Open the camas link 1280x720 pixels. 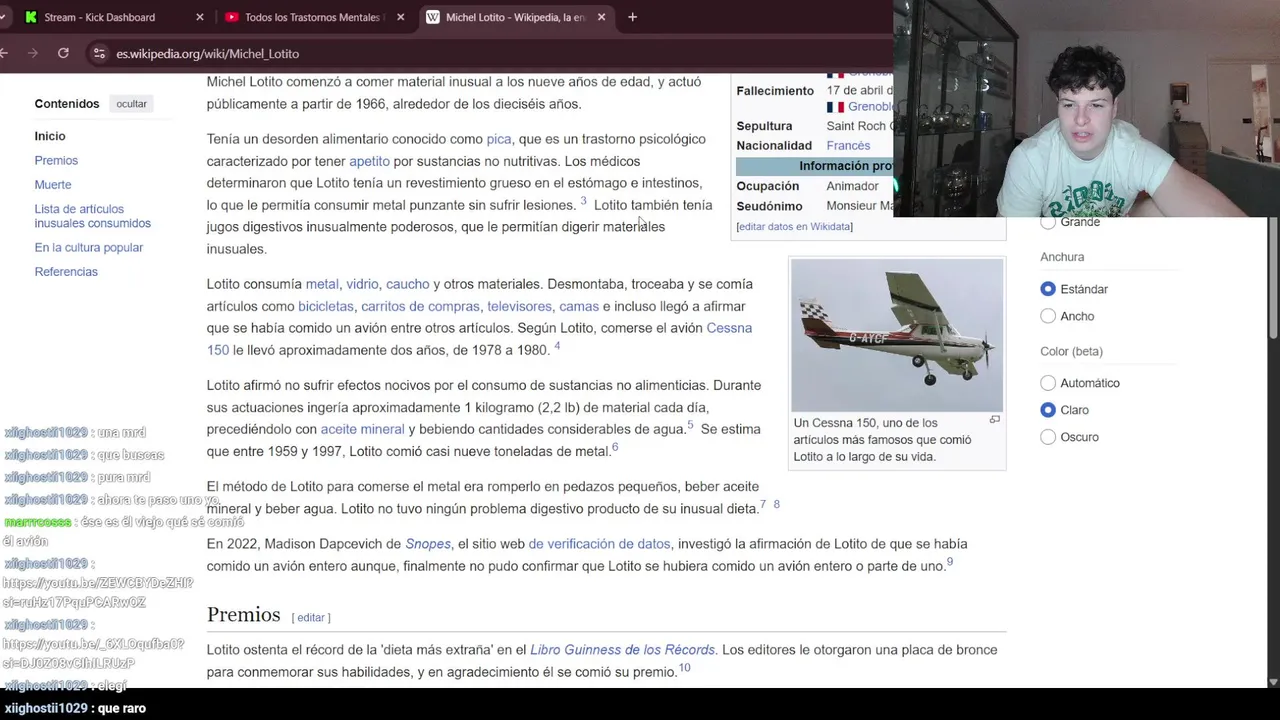click(x=579, y=306)
